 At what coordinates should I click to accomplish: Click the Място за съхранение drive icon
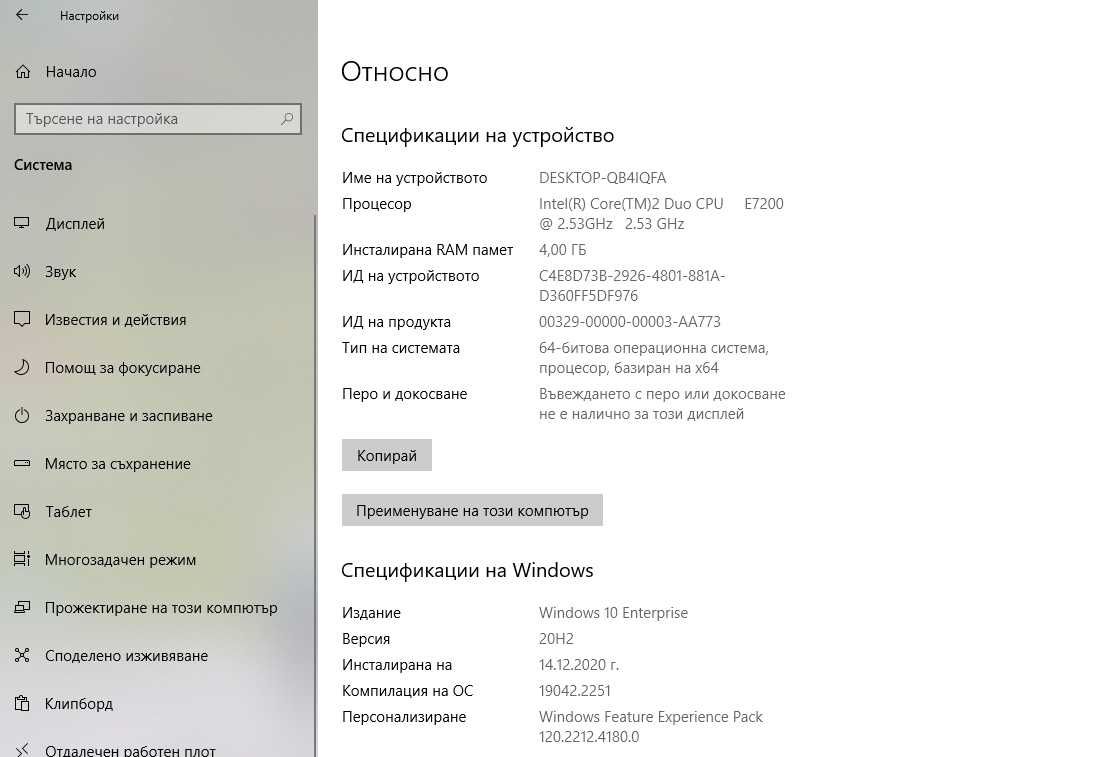click(22, 463)
